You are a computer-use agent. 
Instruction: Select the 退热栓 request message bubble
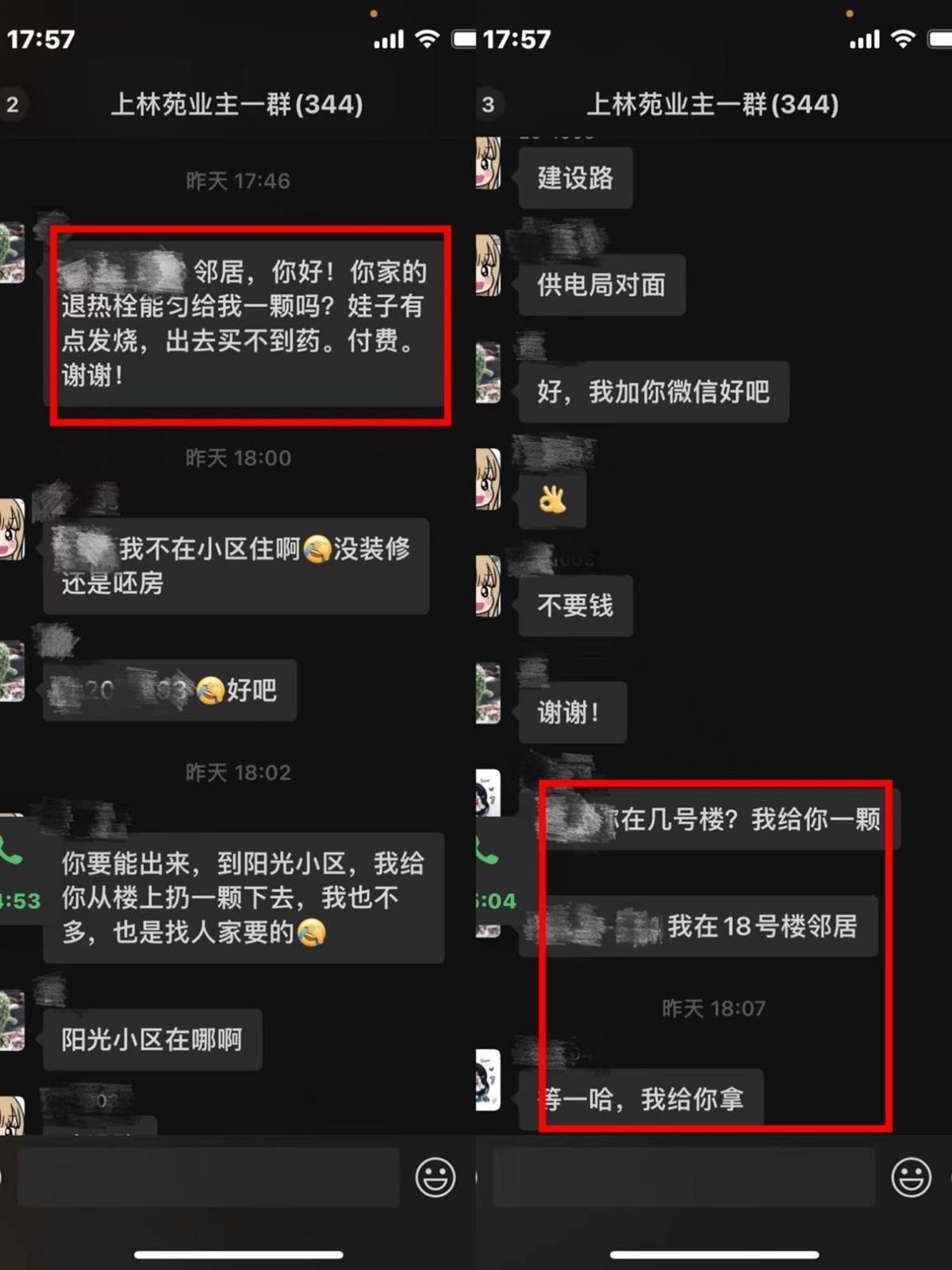point(244,324)
